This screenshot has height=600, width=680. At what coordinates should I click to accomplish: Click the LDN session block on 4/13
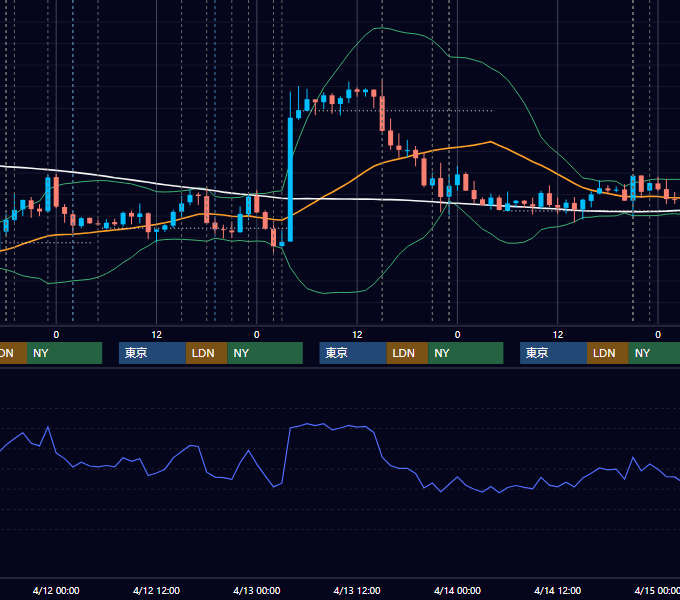click(407, 353)
